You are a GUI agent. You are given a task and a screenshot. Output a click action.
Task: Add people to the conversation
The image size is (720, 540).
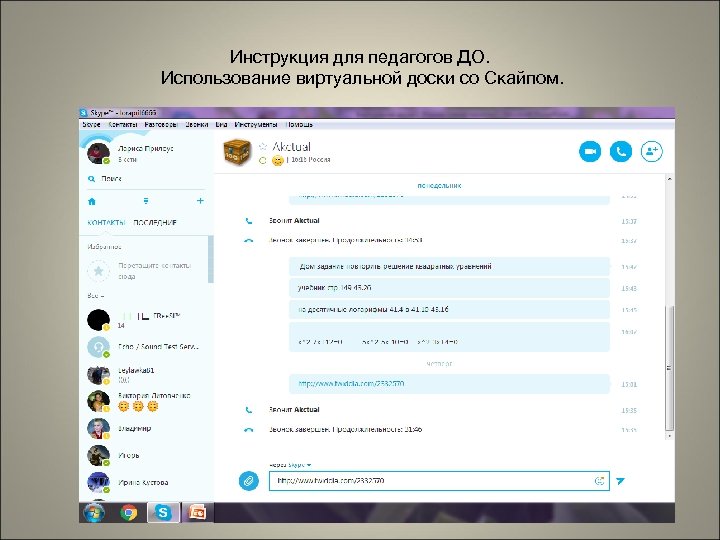point(652,152)
